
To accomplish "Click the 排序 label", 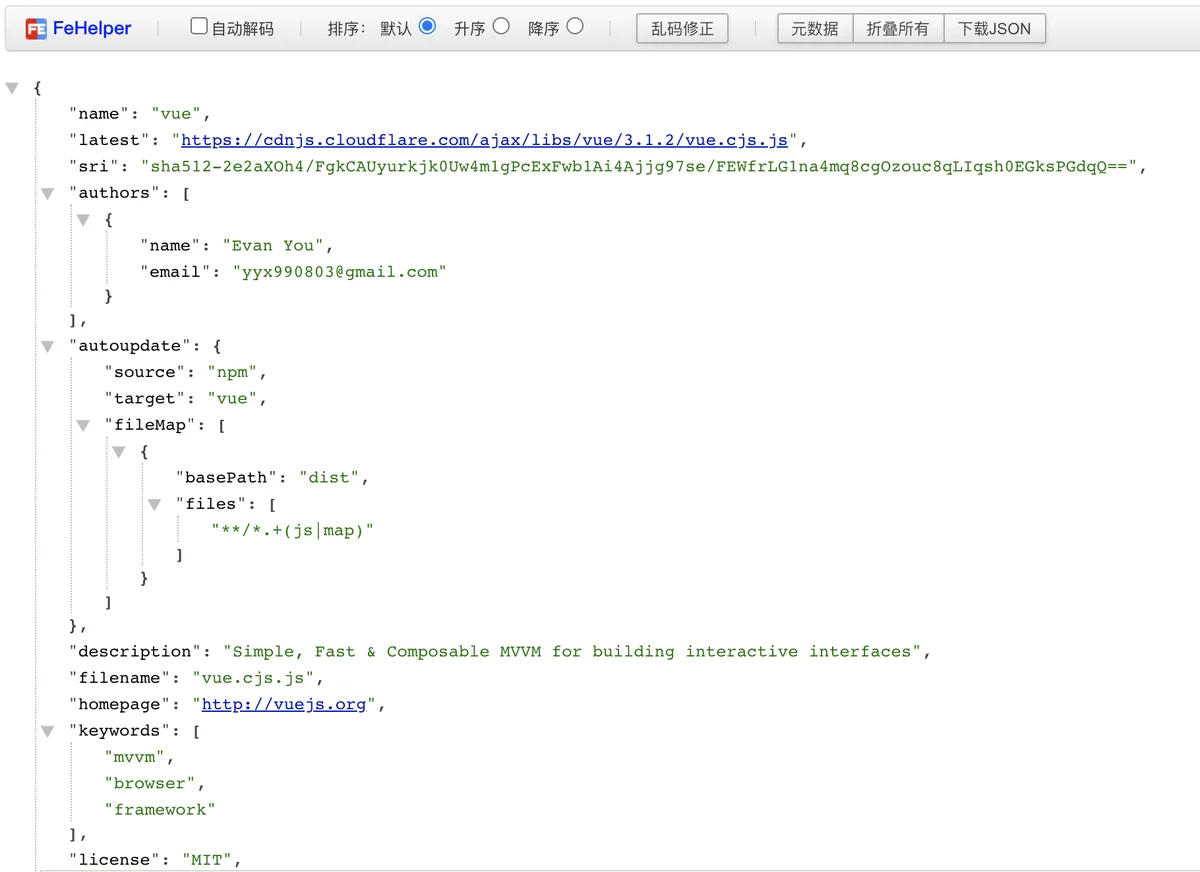I will click(x=346, y=29).
